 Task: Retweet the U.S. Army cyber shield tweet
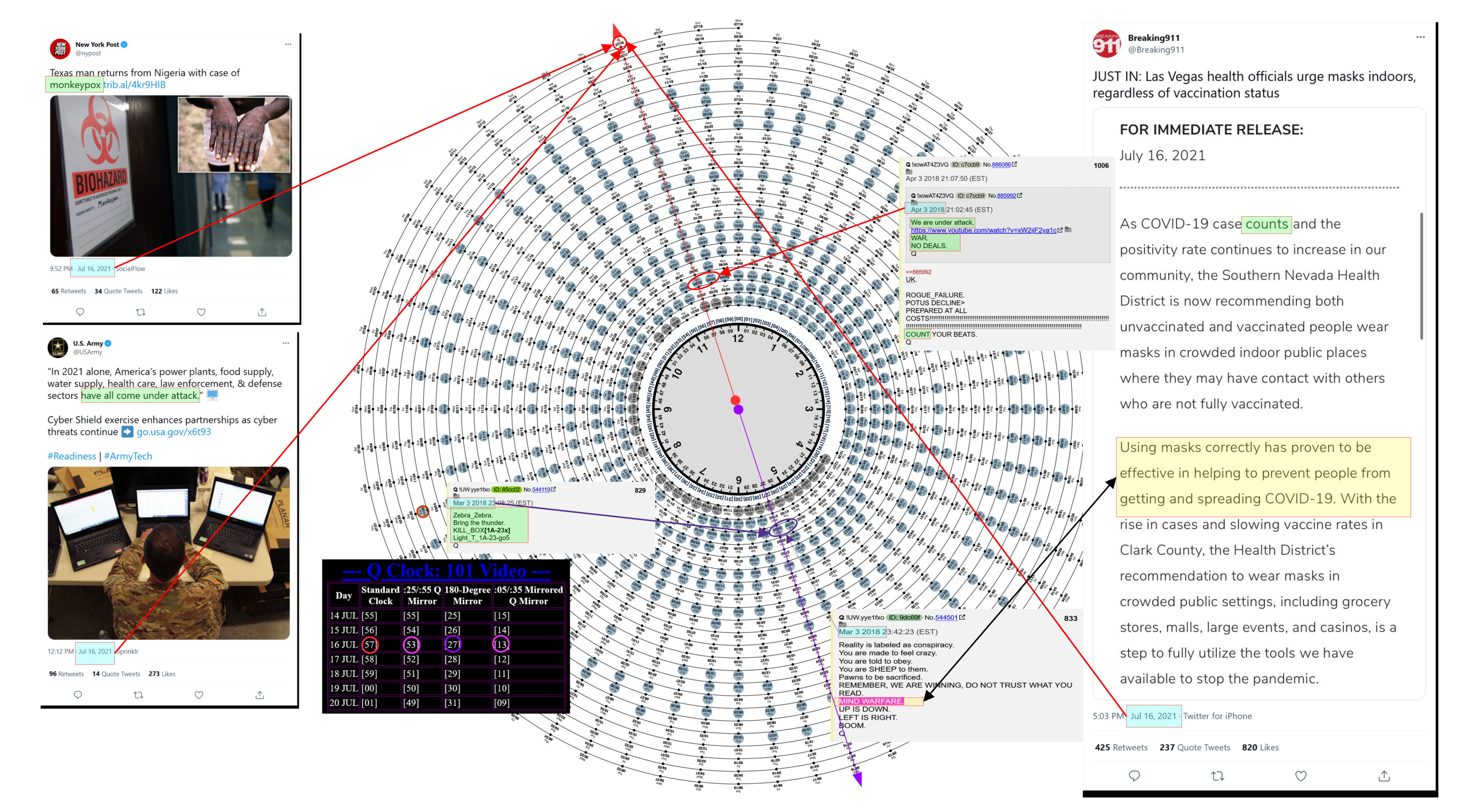[x=138, y=695]
